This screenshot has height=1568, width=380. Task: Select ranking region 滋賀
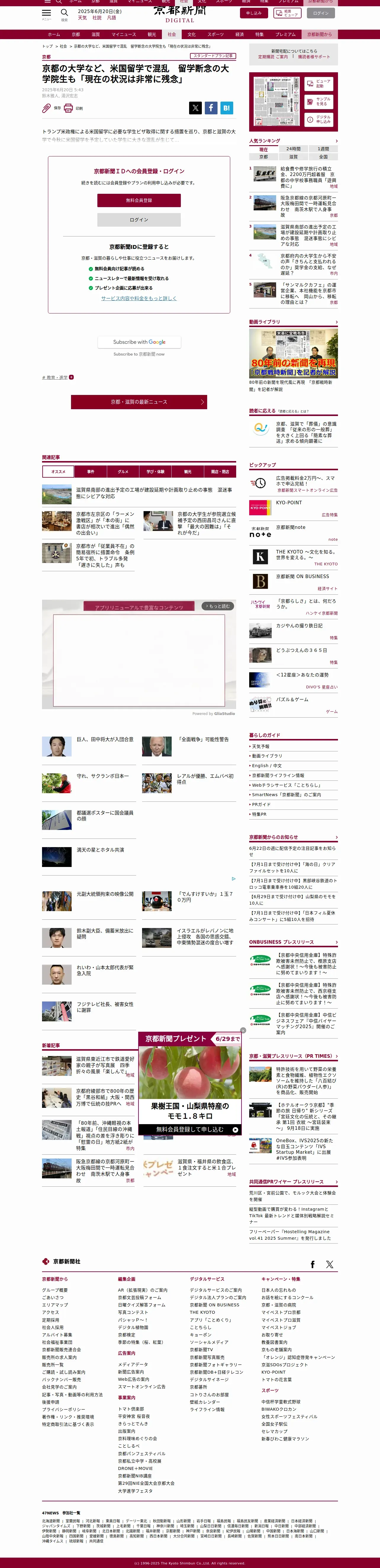pos(294,156)
